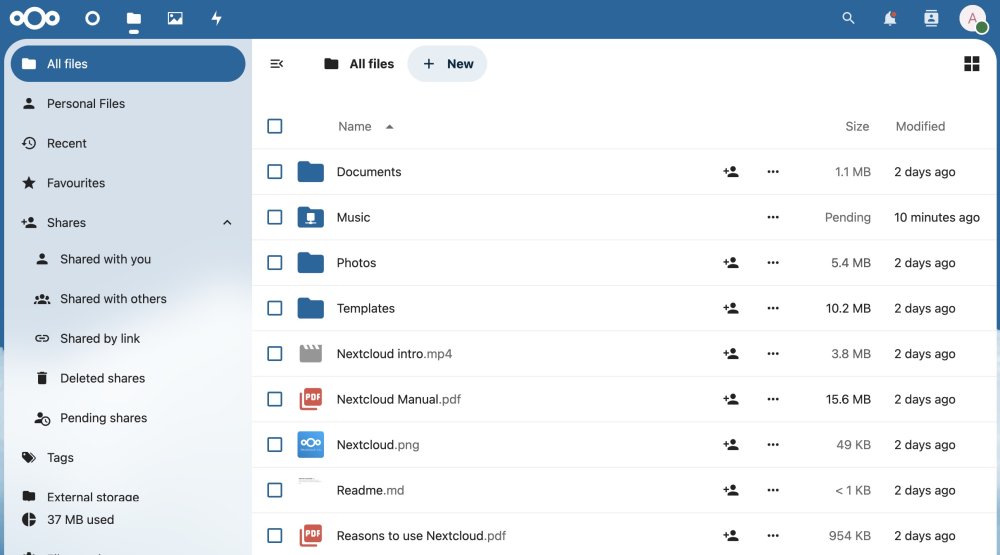This screenshot has width=1000, height=555.
Task: Click the Documents folder icon
Action: pyautogui.click(x=311, y=172)
